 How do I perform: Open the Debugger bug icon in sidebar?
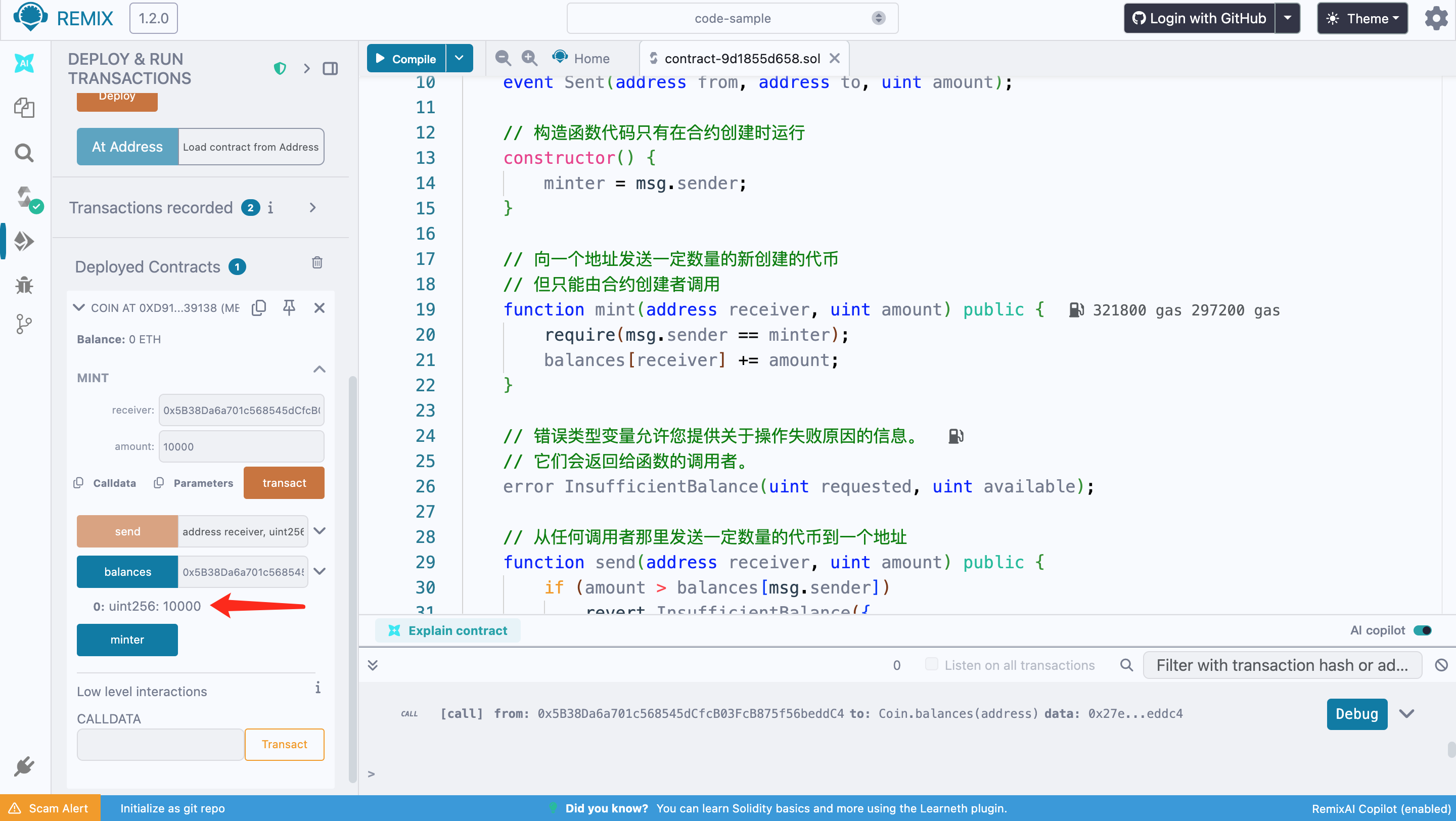point(24,285)
